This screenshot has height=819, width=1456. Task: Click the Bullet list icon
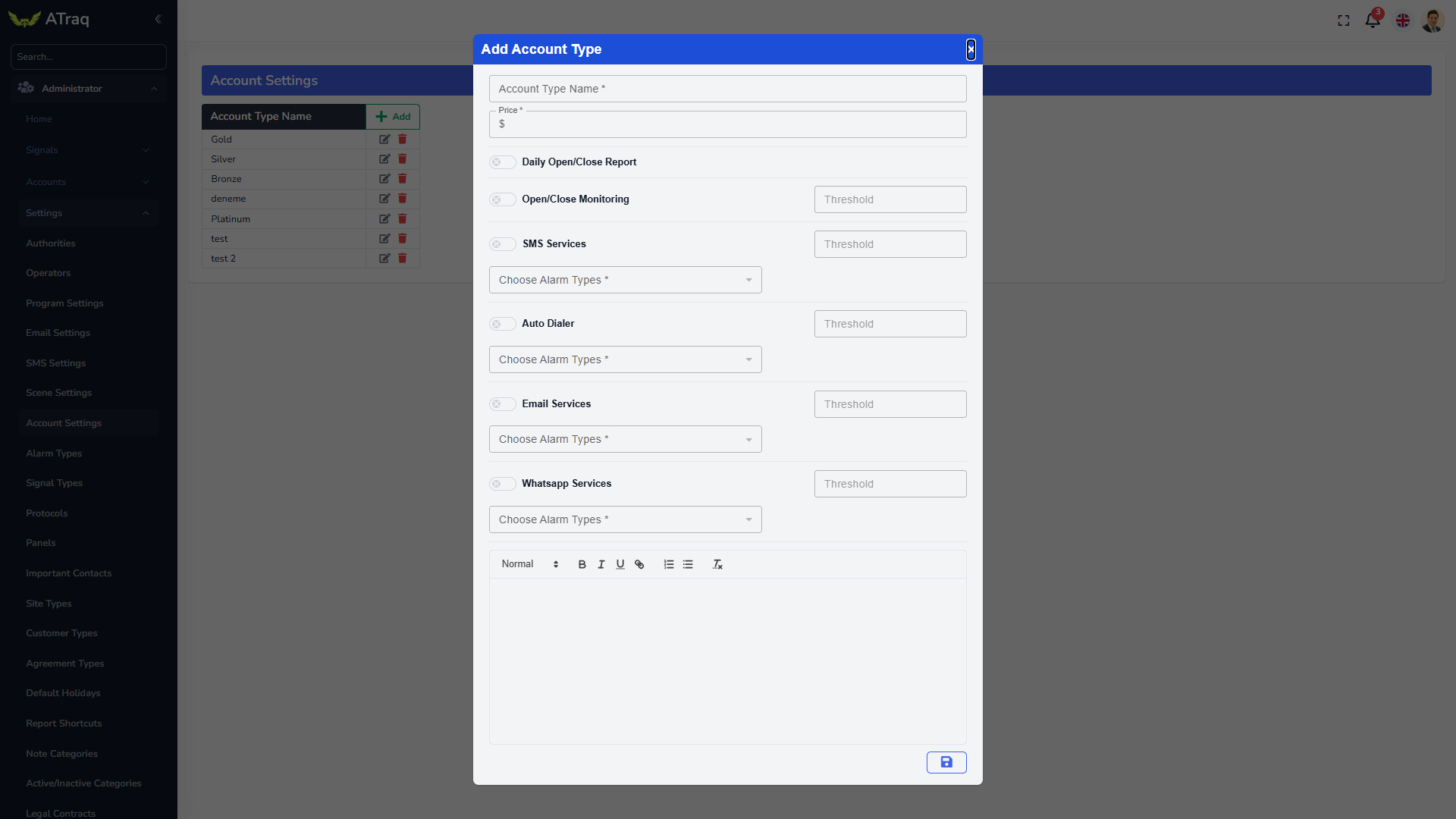click(688, 564)
